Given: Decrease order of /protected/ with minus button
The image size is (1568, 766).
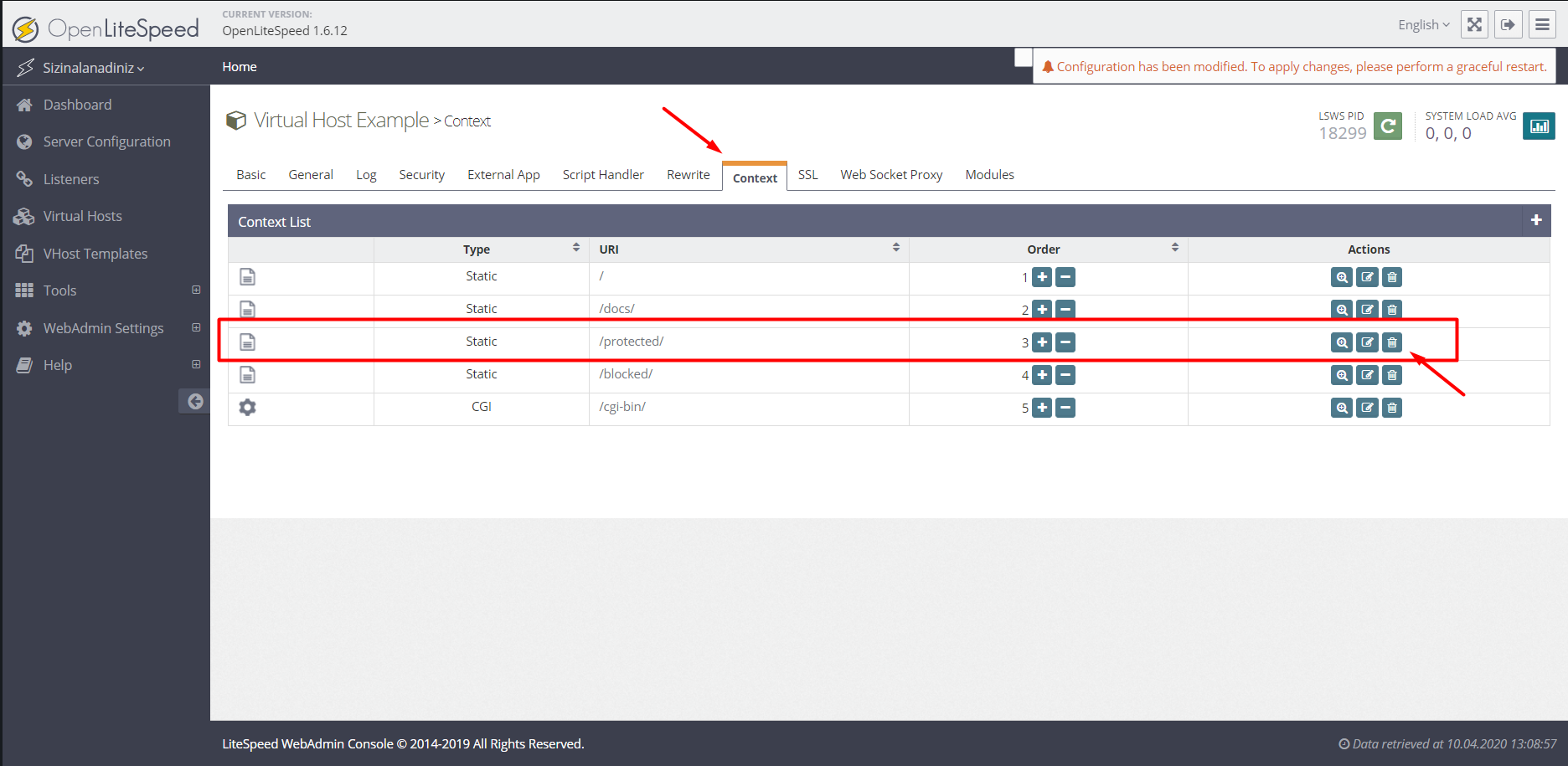Looking at the screenshot, I should (1065, 342).
